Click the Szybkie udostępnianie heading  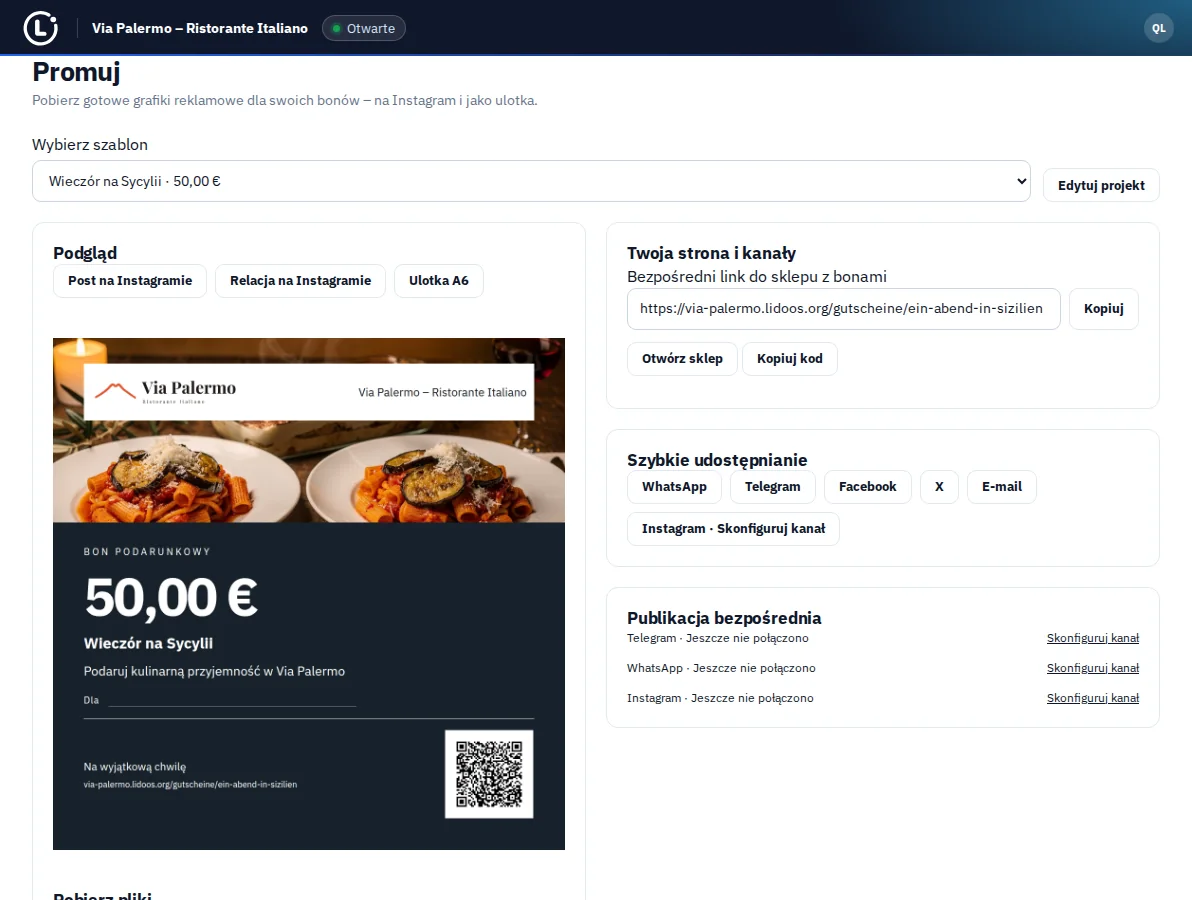point(717,460)
